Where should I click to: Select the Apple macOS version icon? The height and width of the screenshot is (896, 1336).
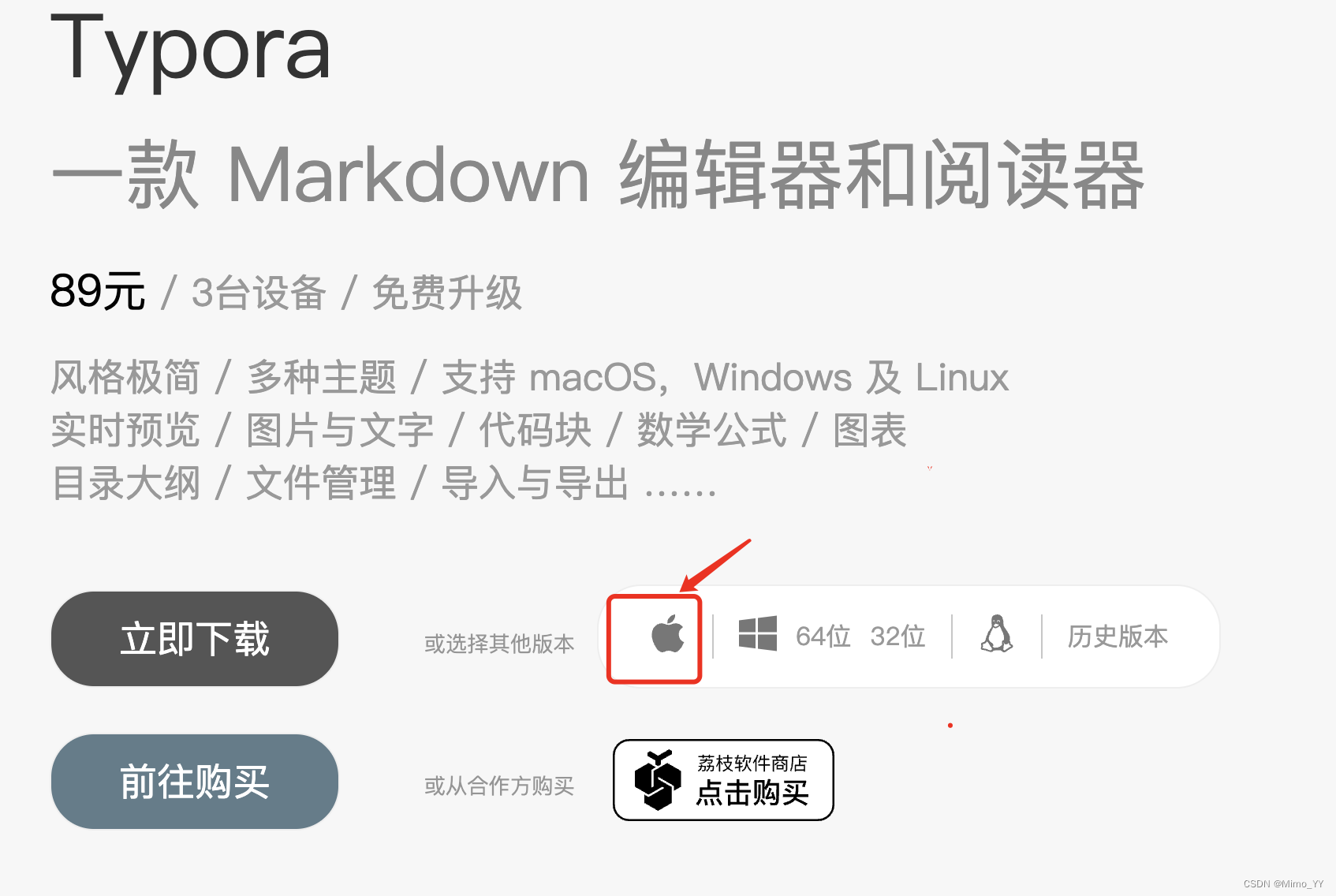(x=668, y=634)
